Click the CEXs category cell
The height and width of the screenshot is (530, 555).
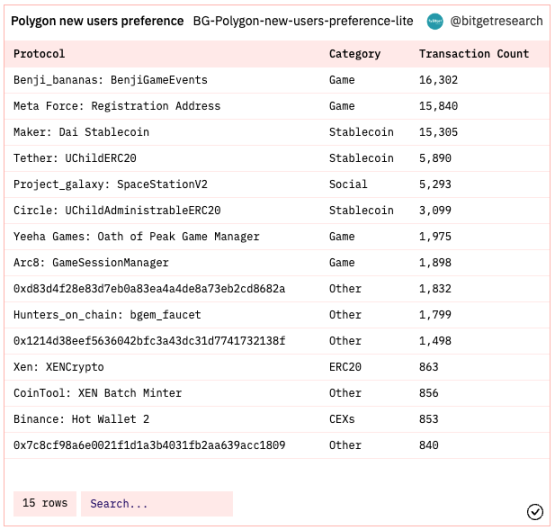click(x=342, y=419)
